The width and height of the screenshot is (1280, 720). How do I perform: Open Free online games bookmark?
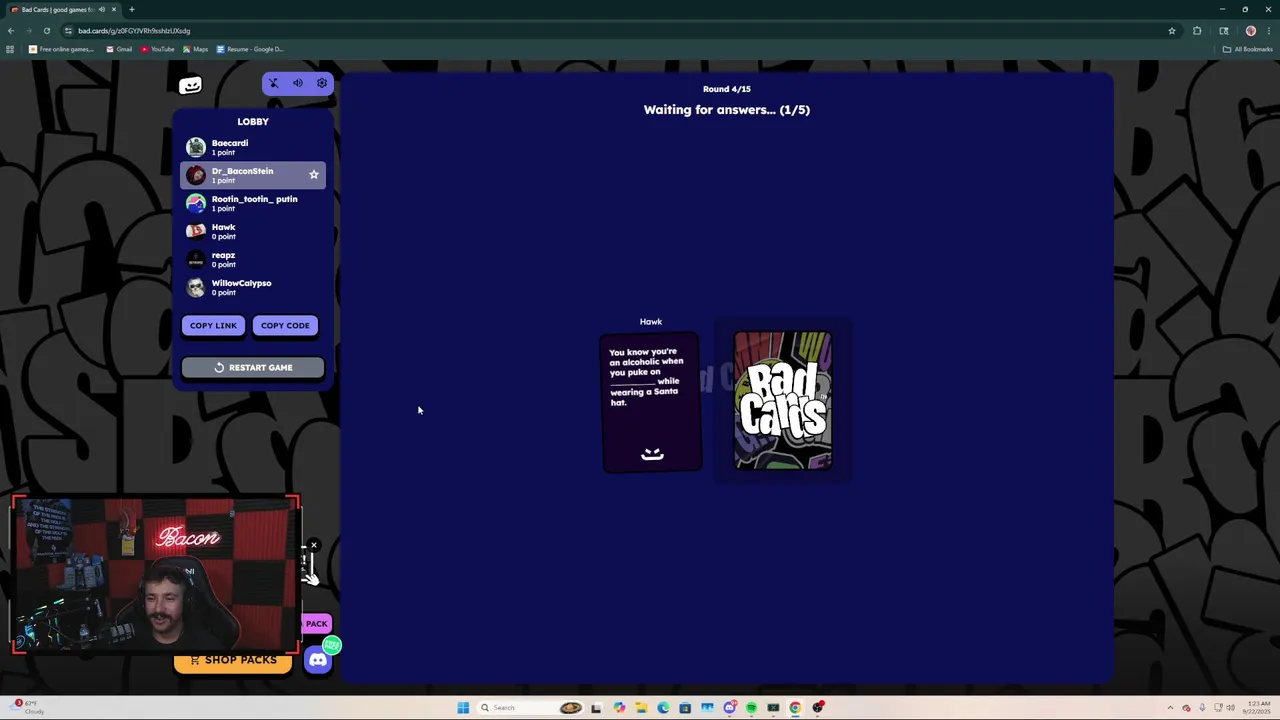point(61,49)
